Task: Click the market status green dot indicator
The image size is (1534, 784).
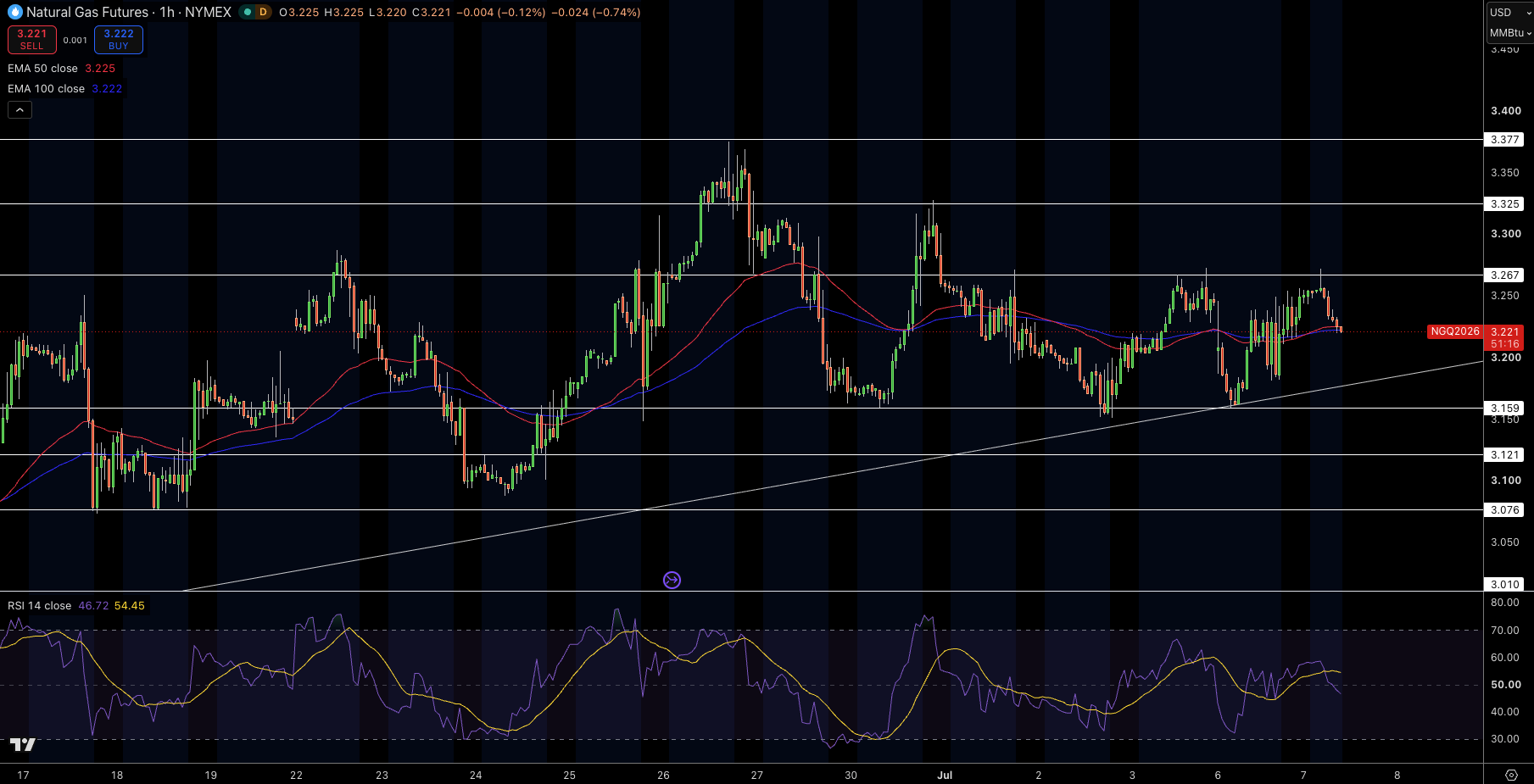Action: 248,12
